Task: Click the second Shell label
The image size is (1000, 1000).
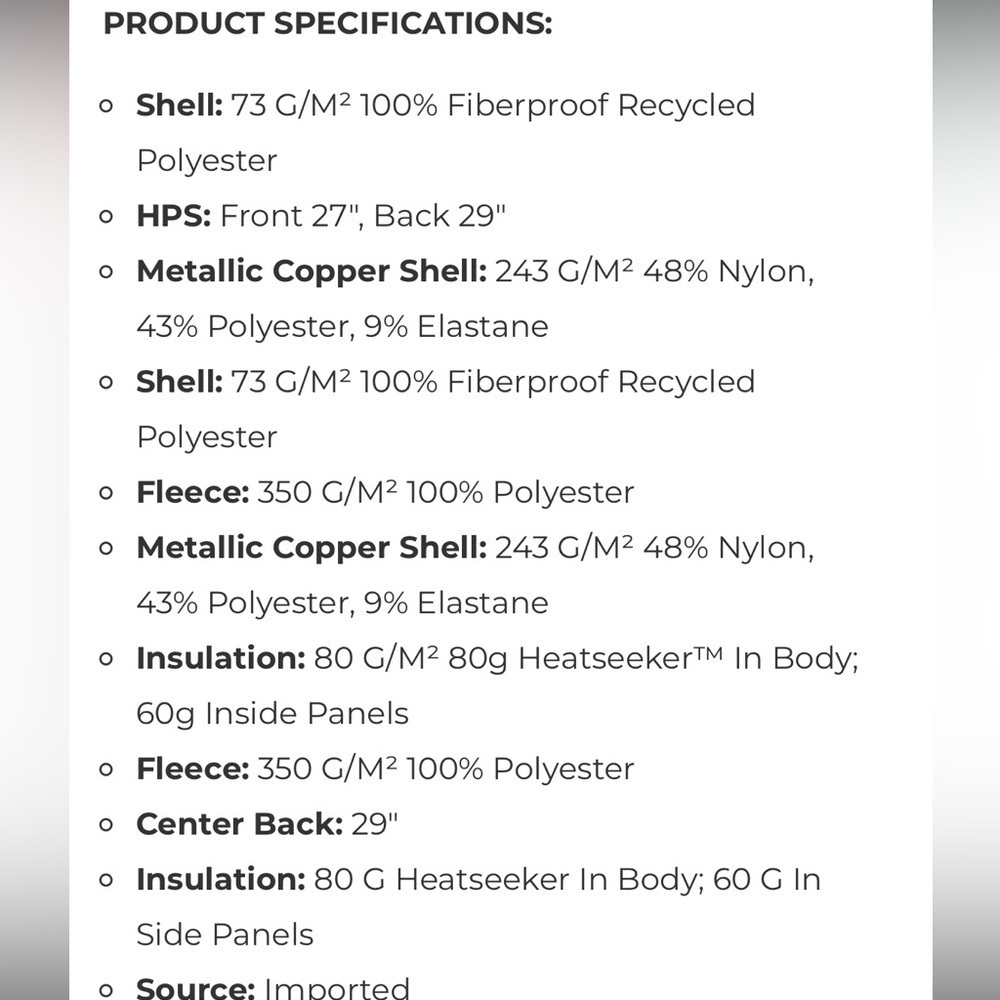Action: point(180,382)
